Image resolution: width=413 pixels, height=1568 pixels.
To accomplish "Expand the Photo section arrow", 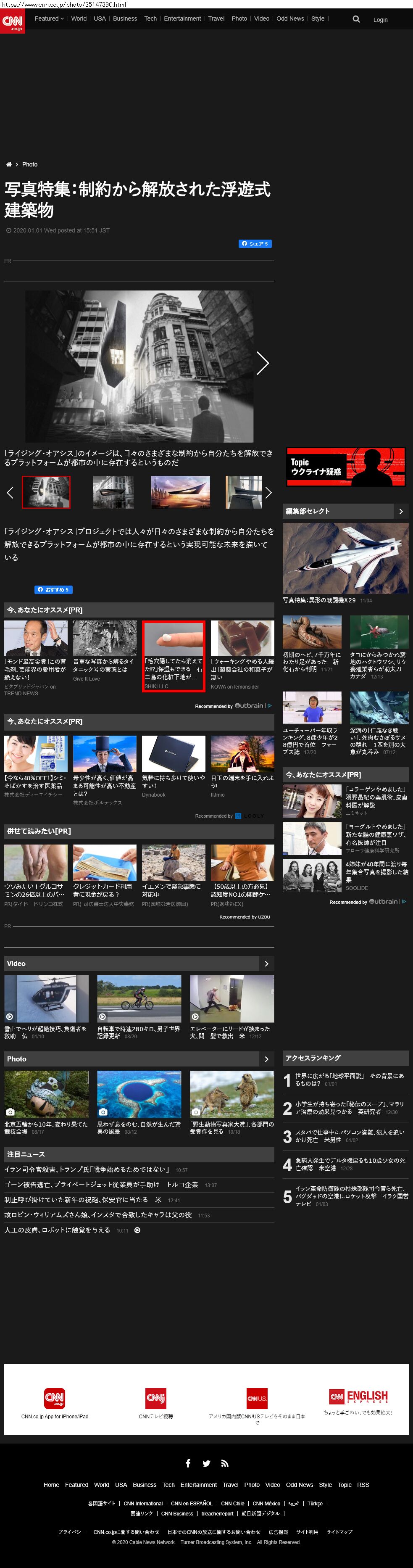I will (x=266, y=1059).
